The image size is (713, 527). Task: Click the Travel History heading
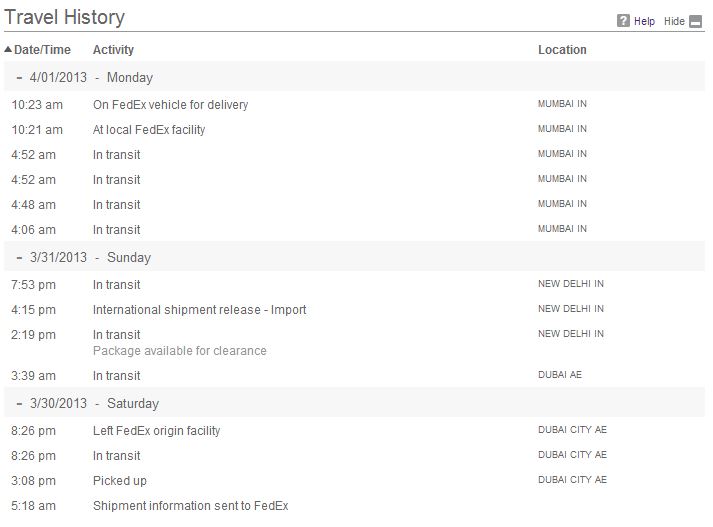[64, 17]
